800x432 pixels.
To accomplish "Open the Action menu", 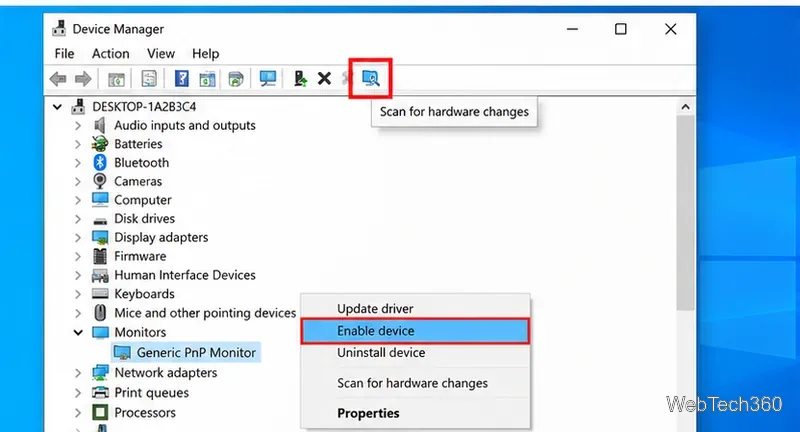I will 110,54.
